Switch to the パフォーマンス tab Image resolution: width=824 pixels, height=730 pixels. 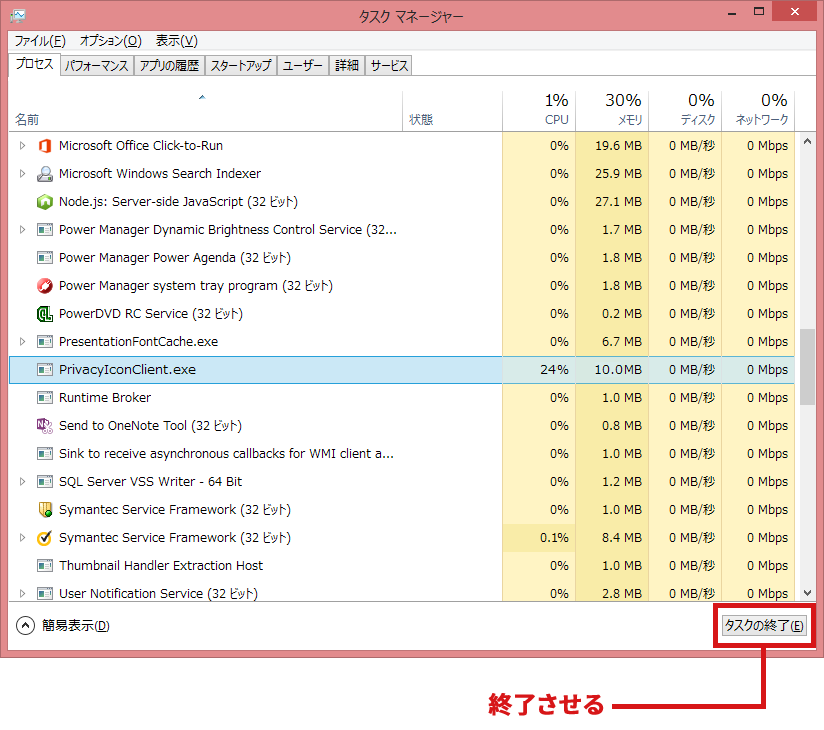(x=96, y=66)
